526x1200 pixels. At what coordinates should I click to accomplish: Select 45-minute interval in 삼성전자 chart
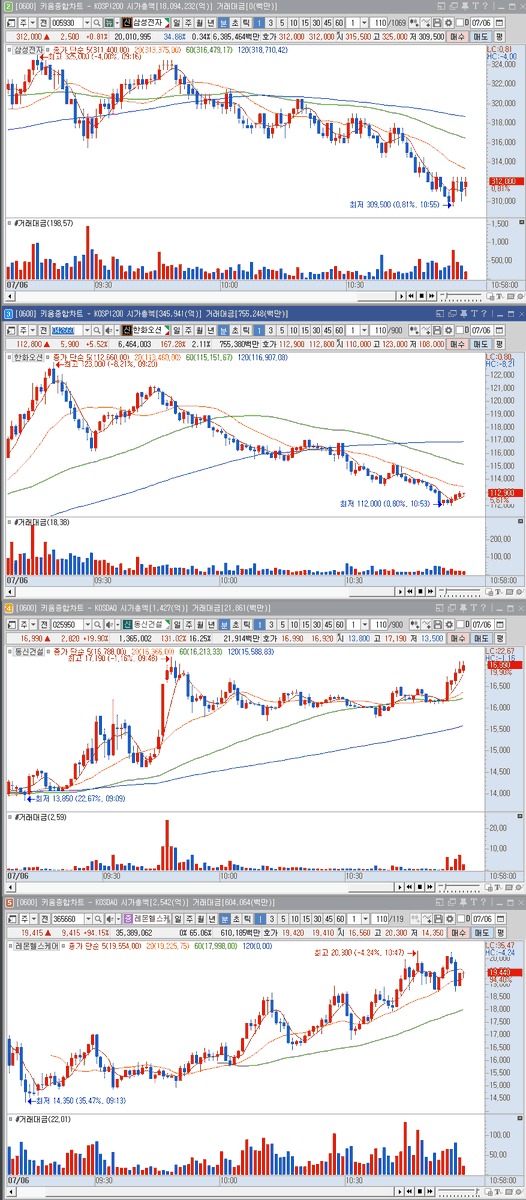pyautogui.click(x=328, y=21)
